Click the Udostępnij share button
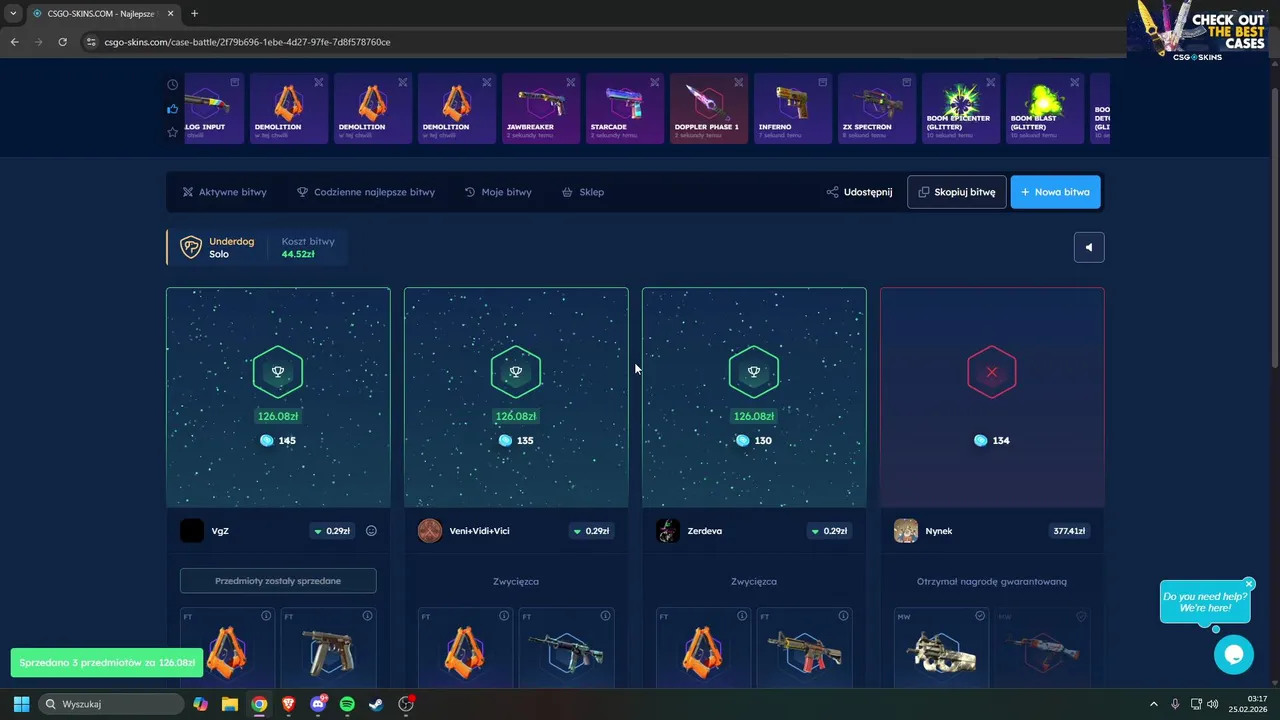 point(859,192)
